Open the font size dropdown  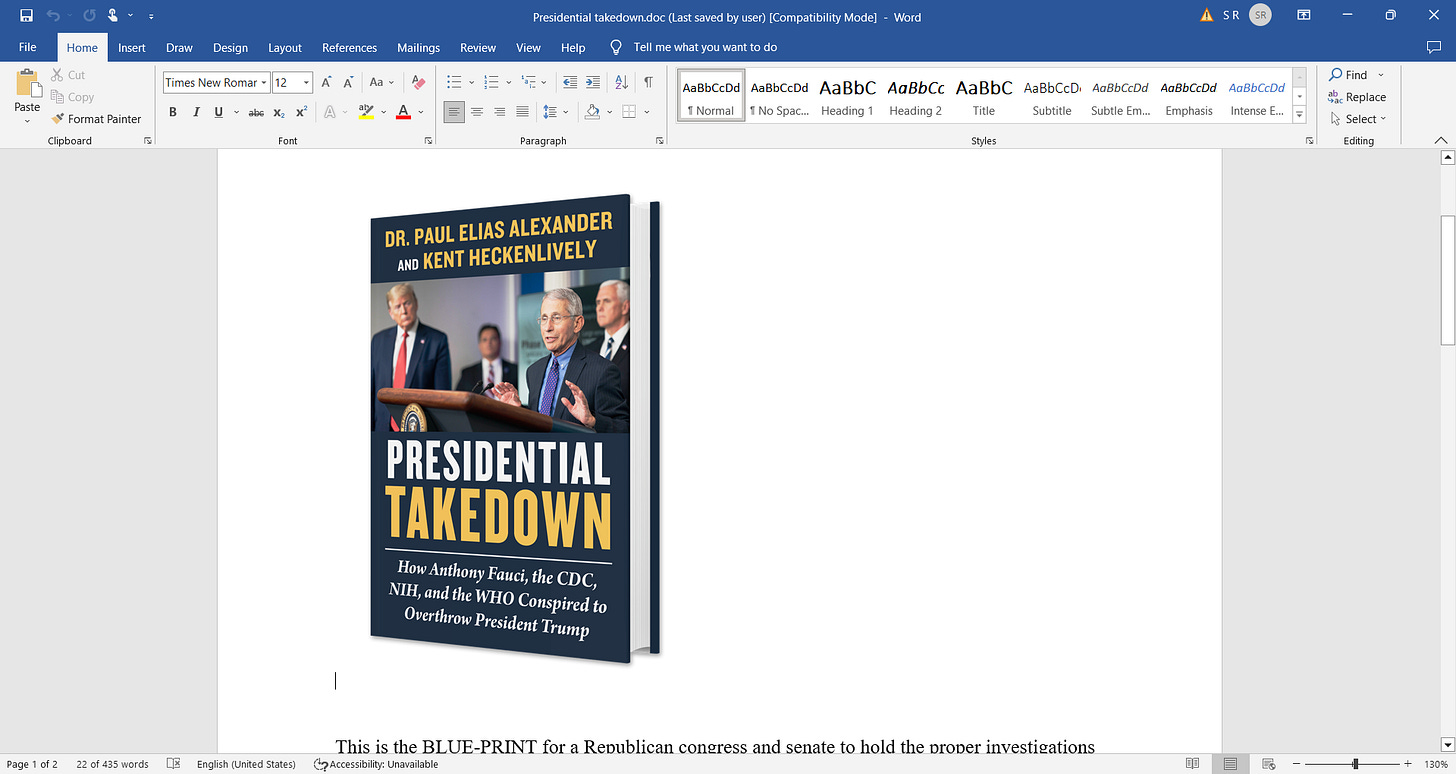click(x=306, y=83)
